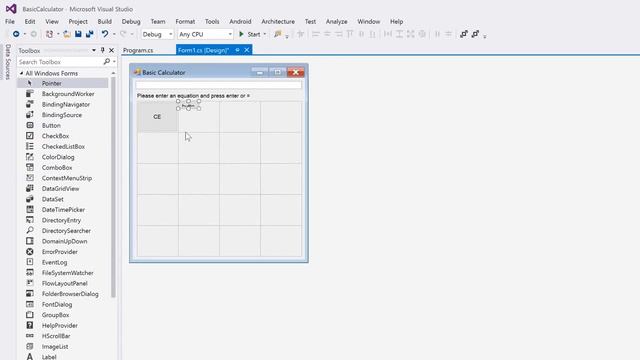Screen dimensions: 640x360
Task: Click the CE button on the calculator form
Action: point(157,117)
